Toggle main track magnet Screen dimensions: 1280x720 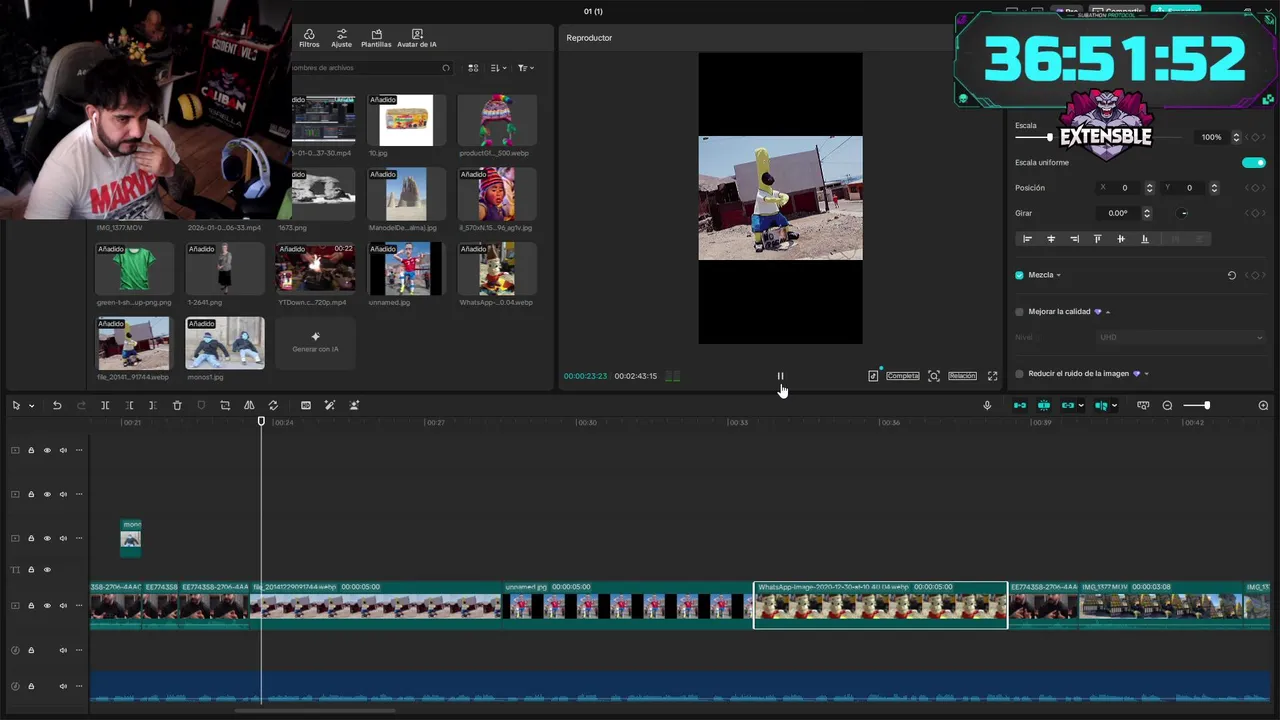click(1020, 405)
